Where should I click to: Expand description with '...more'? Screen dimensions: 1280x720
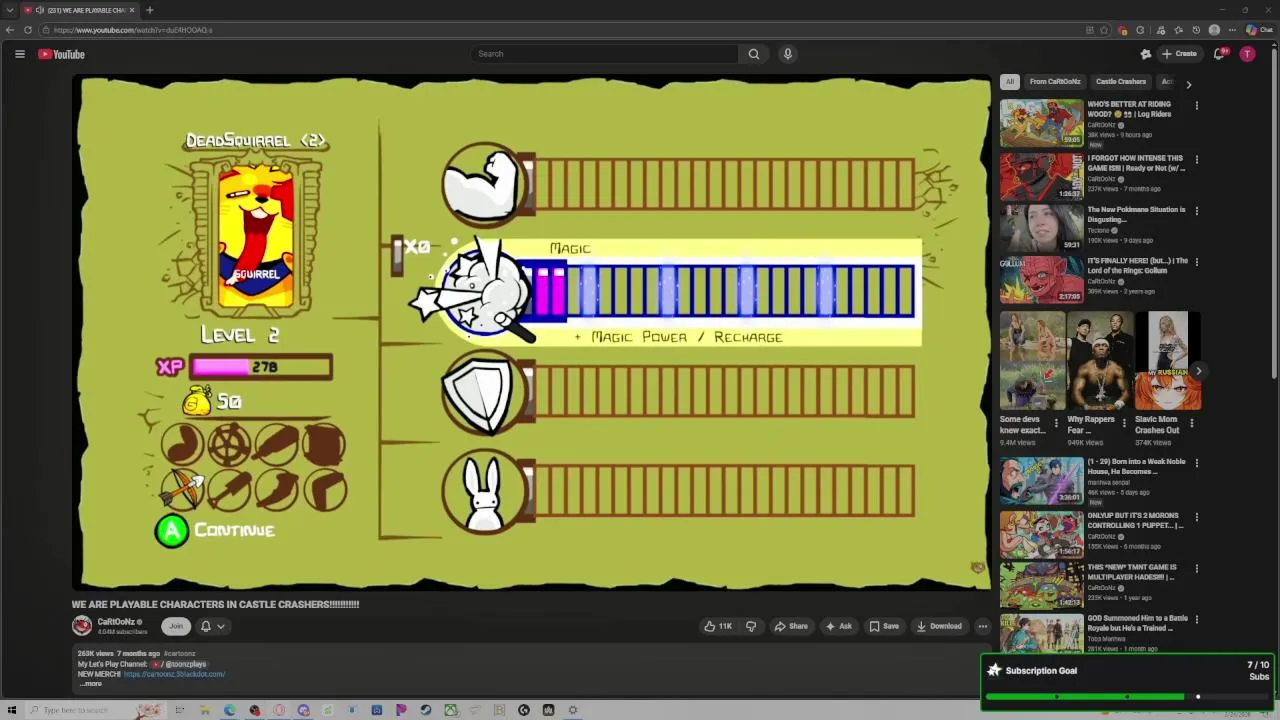click(x=91, y=684)
